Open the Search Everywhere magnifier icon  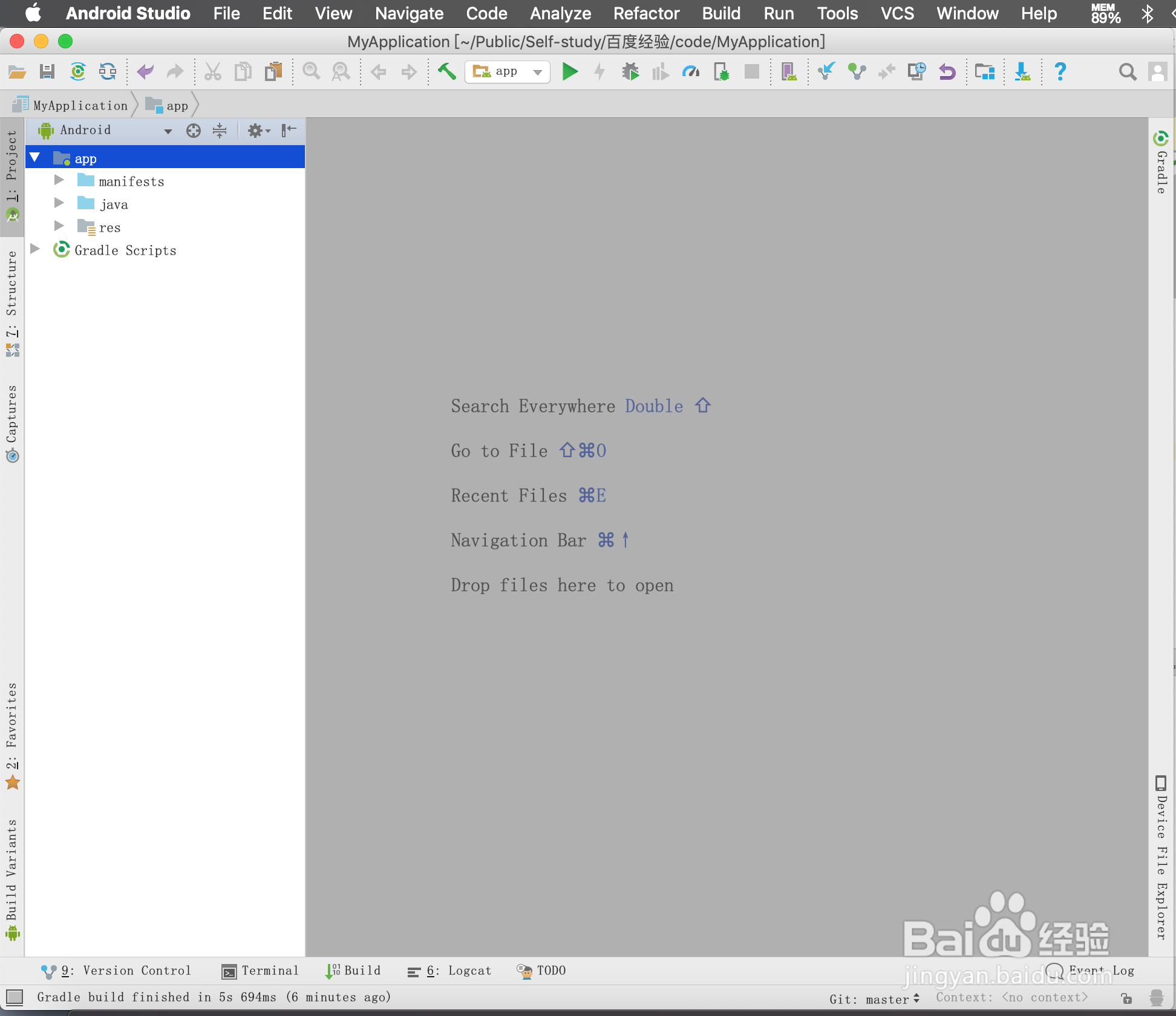coord(1127,72)
